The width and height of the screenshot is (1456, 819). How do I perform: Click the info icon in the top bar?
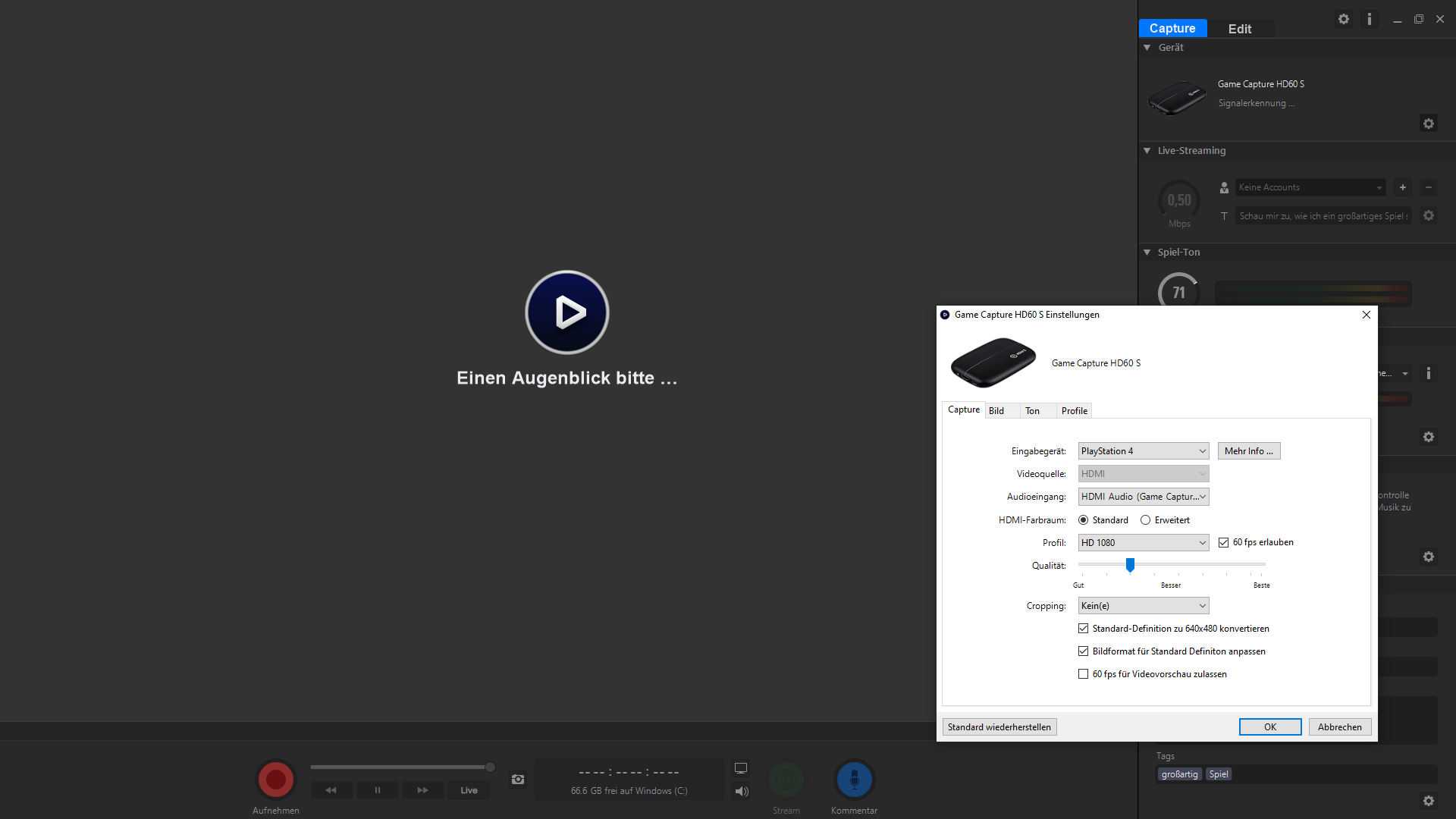tap(1369, 19)
